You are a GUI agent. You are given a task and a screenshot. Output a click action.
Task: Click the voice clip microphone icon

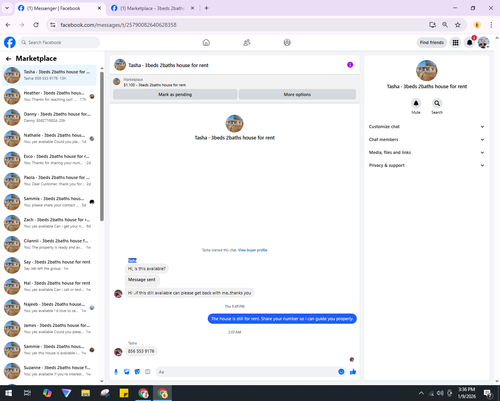point(116,372)
